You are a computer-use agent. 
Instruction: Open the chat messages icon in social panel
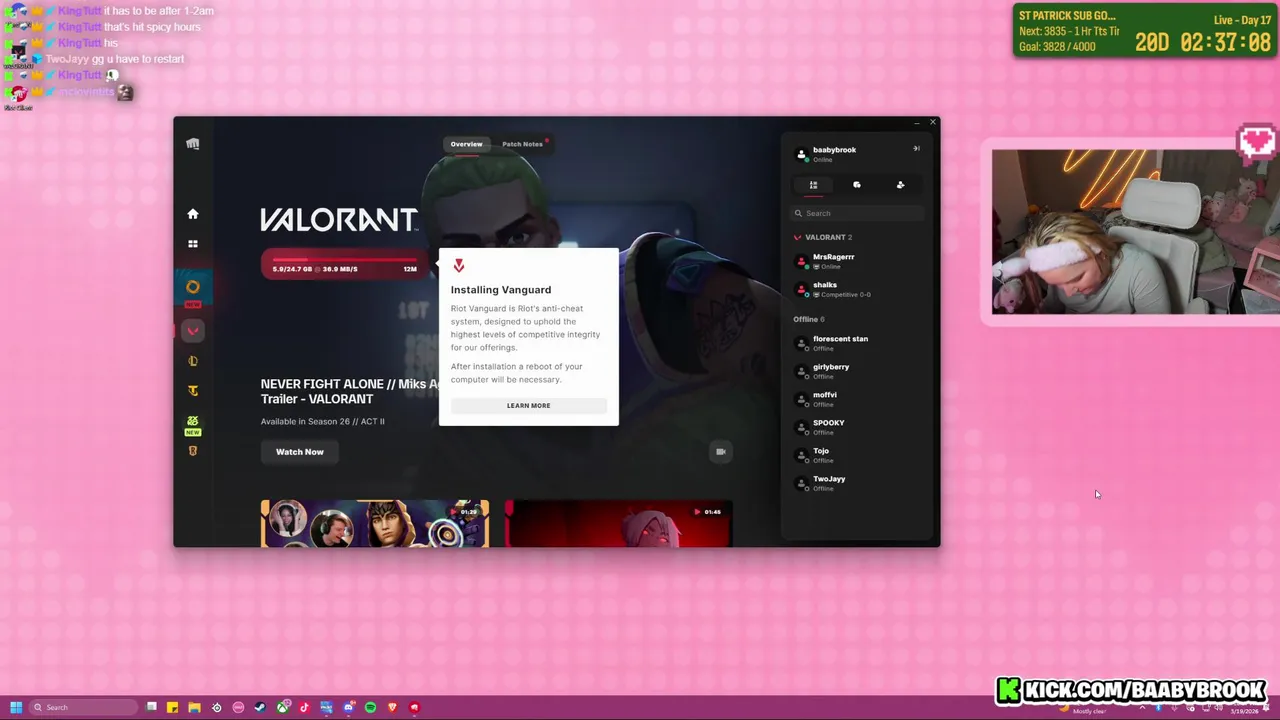pos(857,185)
